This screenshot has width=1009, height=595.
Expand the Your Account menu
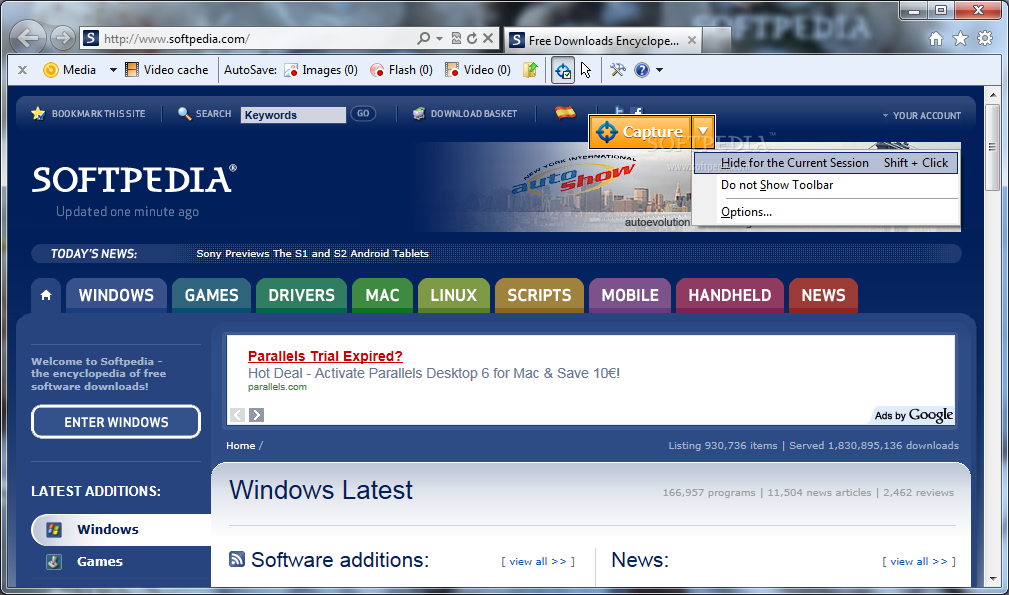tap(921, 116)
